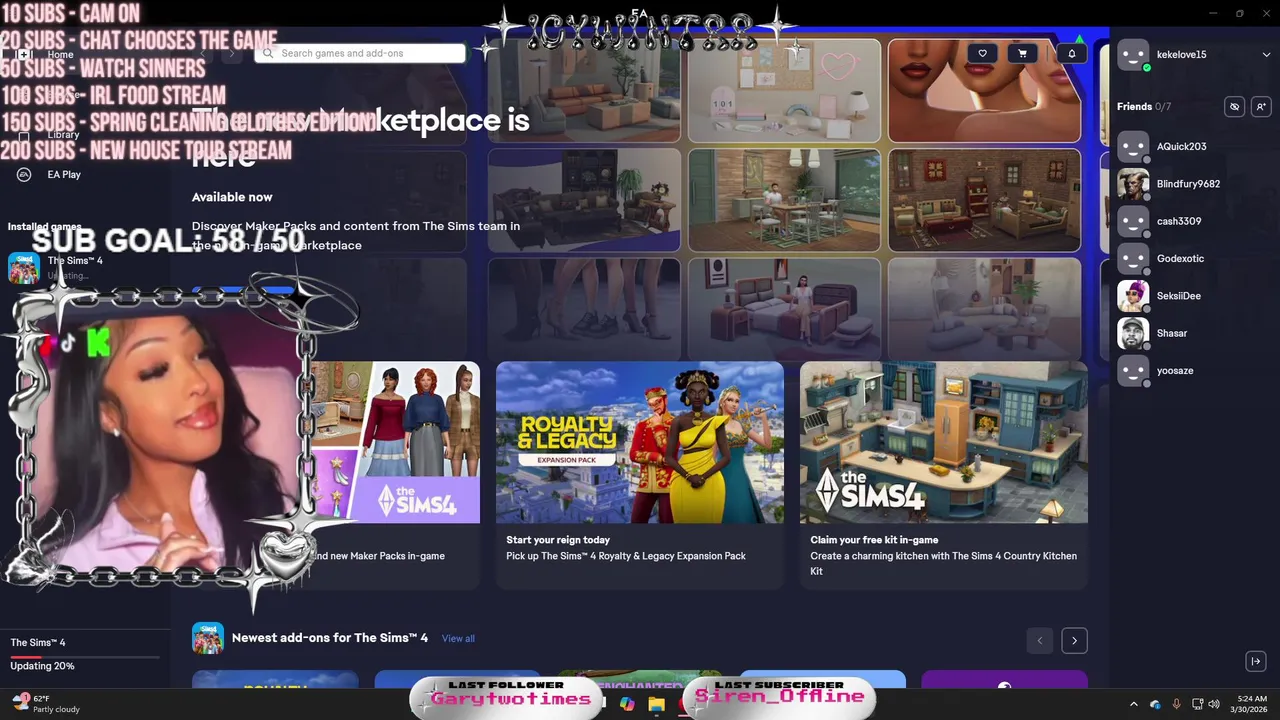This screenshot has width=1280, height=720.
Task: Show hidden system tray icons chevron
Action: [x=1133, y=704]
